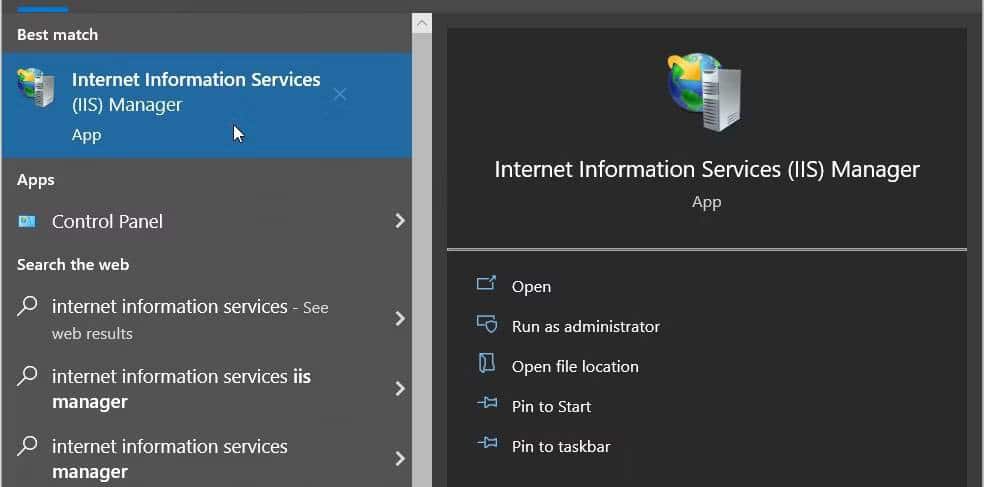The width and height of the screenshot is (984, 487).
Task: Choose Run as administrator
Action: 586,326
